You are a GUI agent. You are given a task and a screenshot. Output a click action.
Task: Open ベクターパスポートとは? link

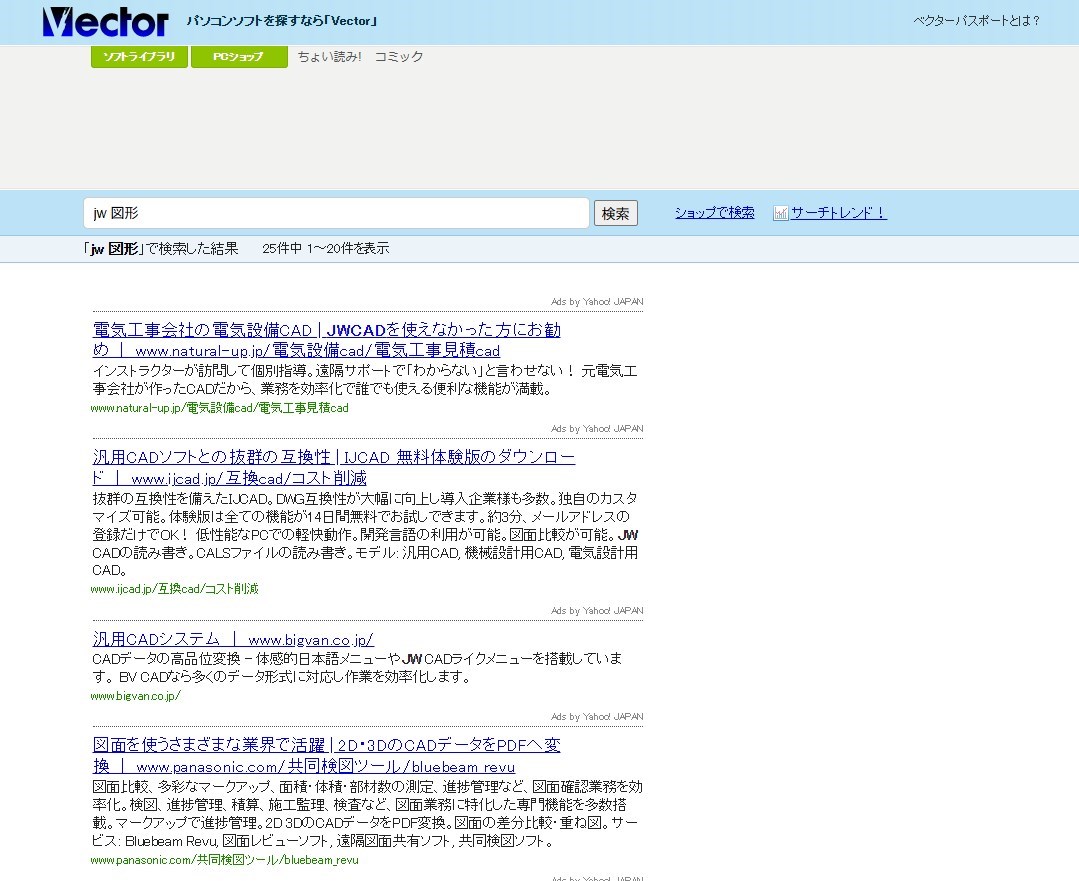click(x=976, y=21)
